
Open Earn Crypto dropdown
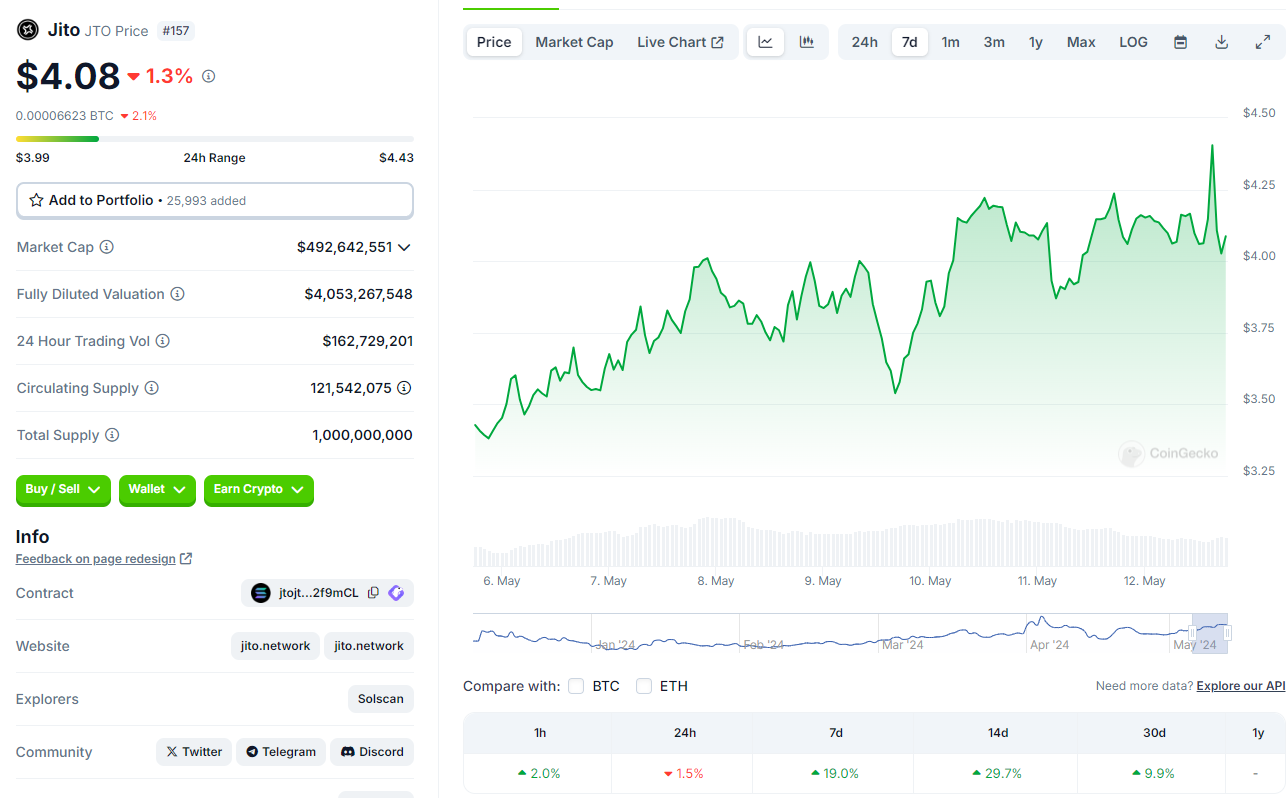[x=259, y=490]
